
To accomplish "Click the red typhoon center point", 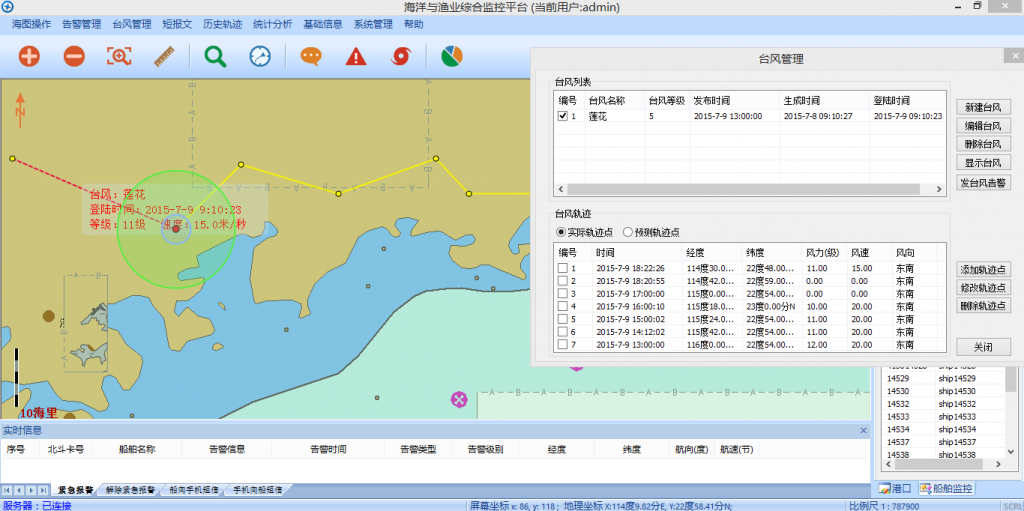I will click(x=176, y=229).
